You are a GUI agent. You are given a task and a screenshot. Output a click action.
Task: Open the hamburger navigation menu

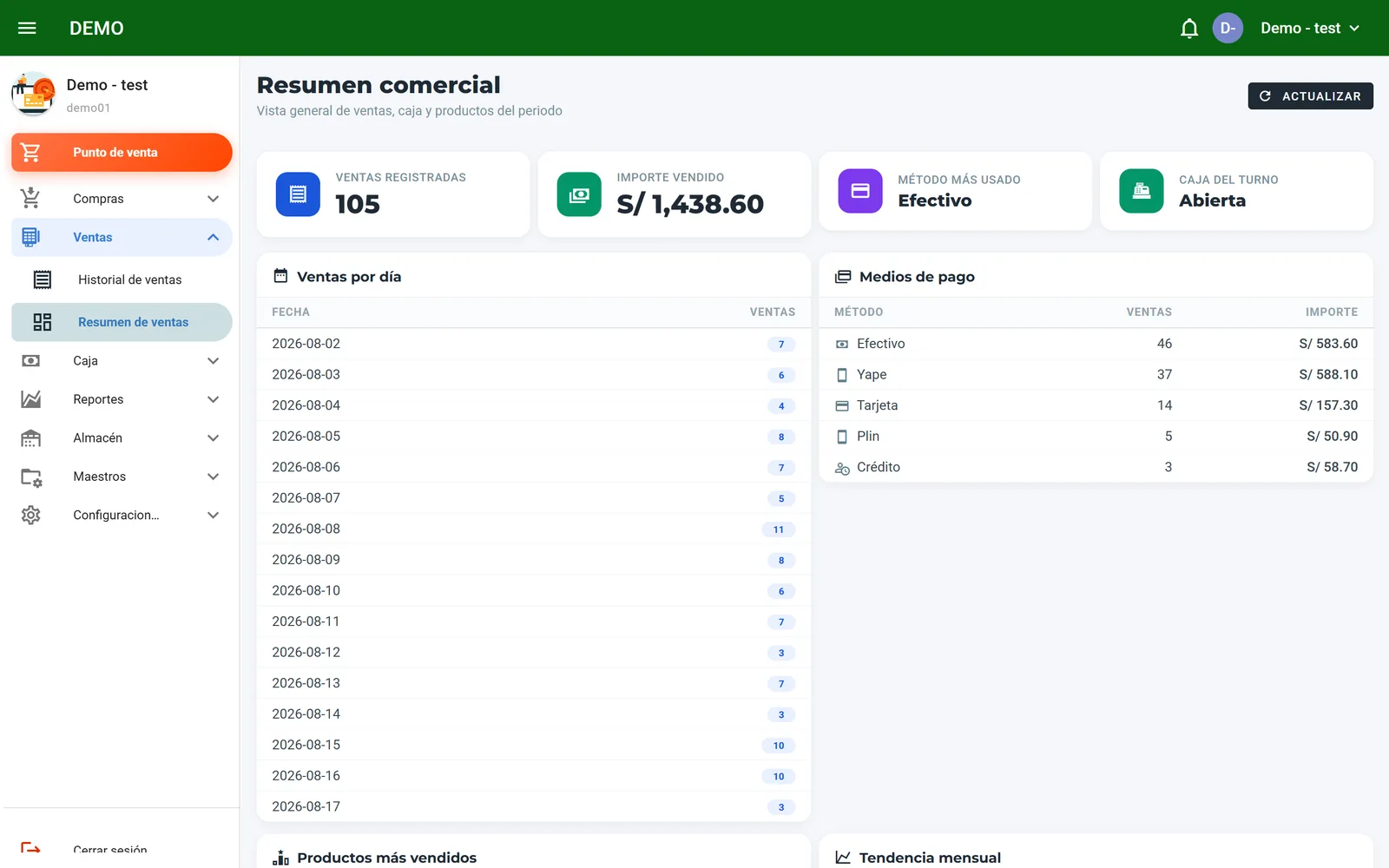pyautogui.click(x=27, y=28)
